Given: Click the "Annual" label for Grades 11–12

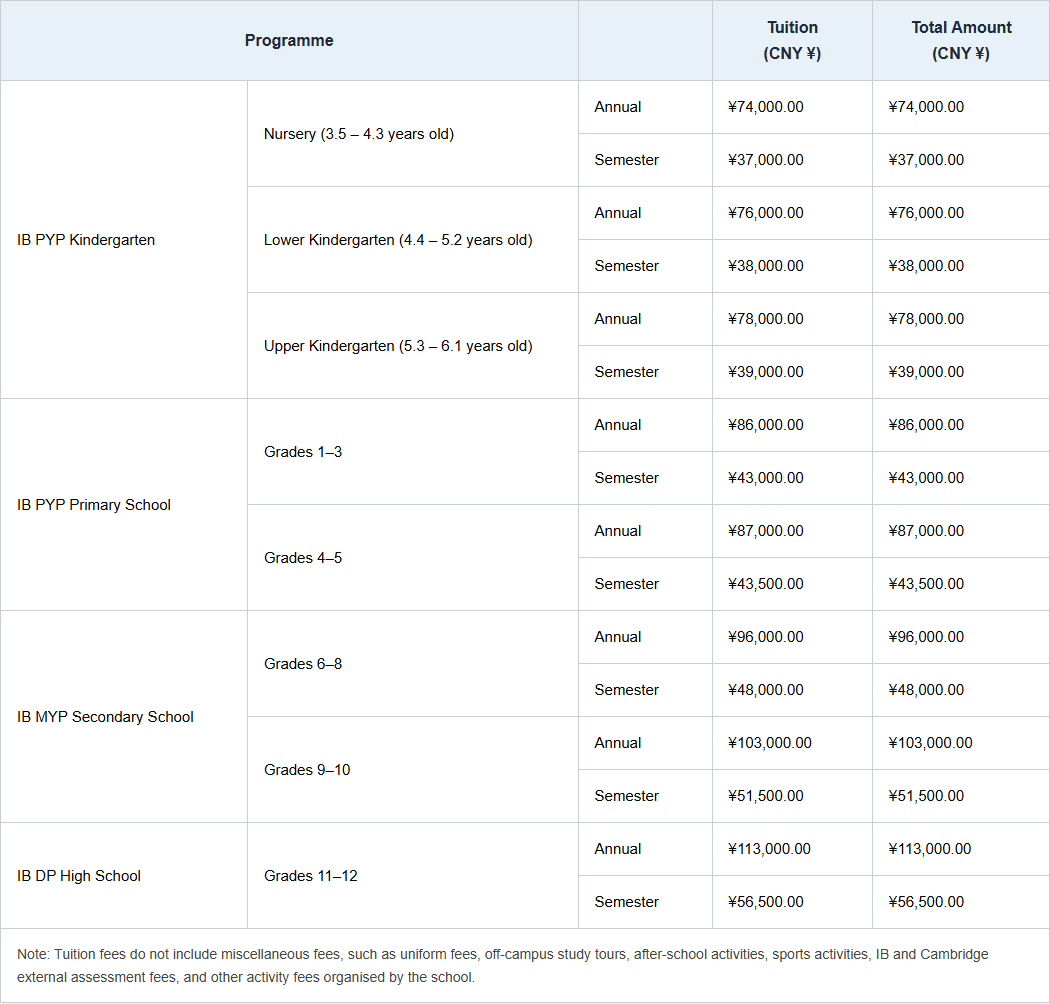Looking at the screenshot, I should pos(617,849).
